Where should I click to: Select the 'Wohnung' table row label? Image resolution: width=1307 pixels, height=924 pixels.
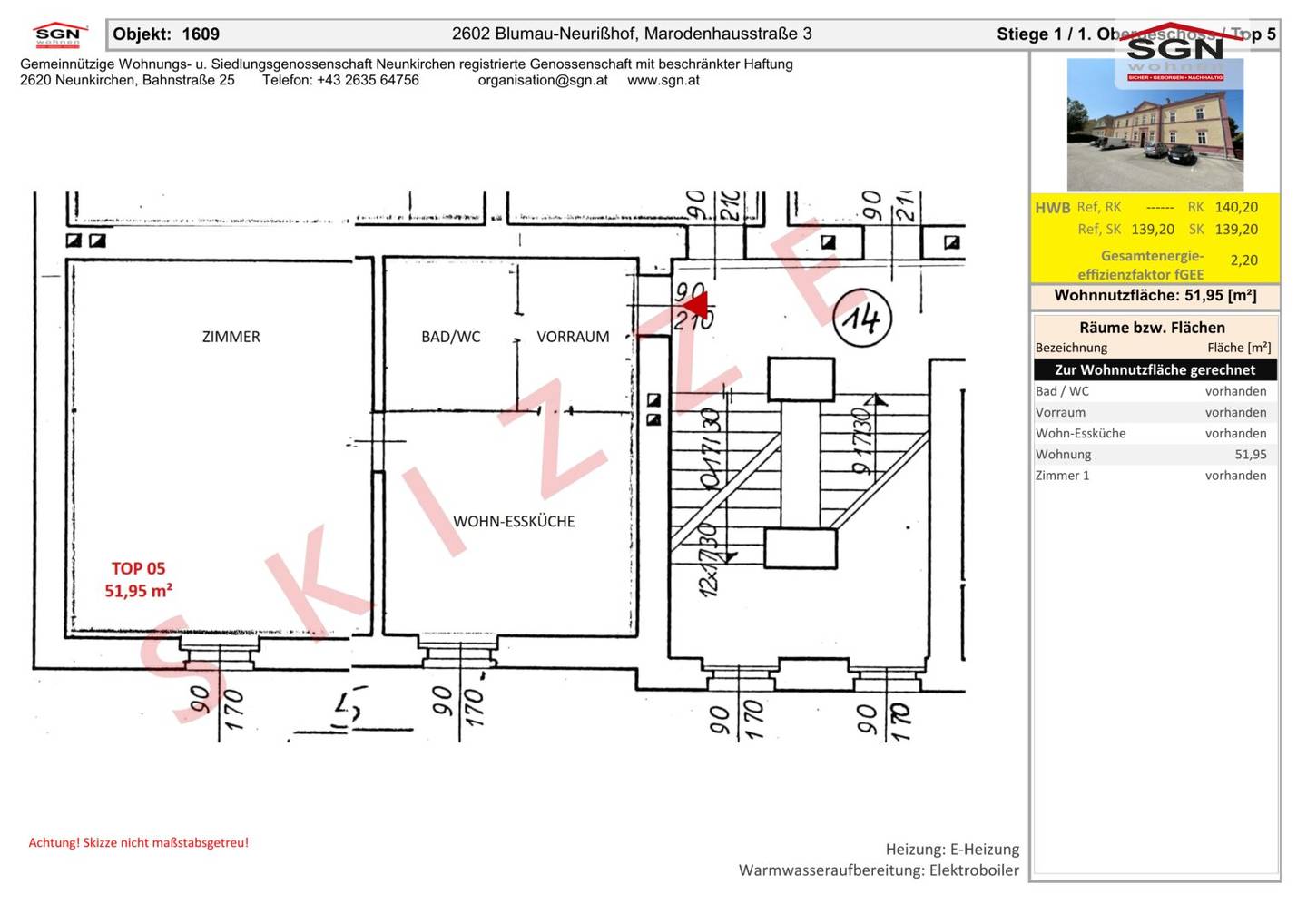pos(1063,455)
